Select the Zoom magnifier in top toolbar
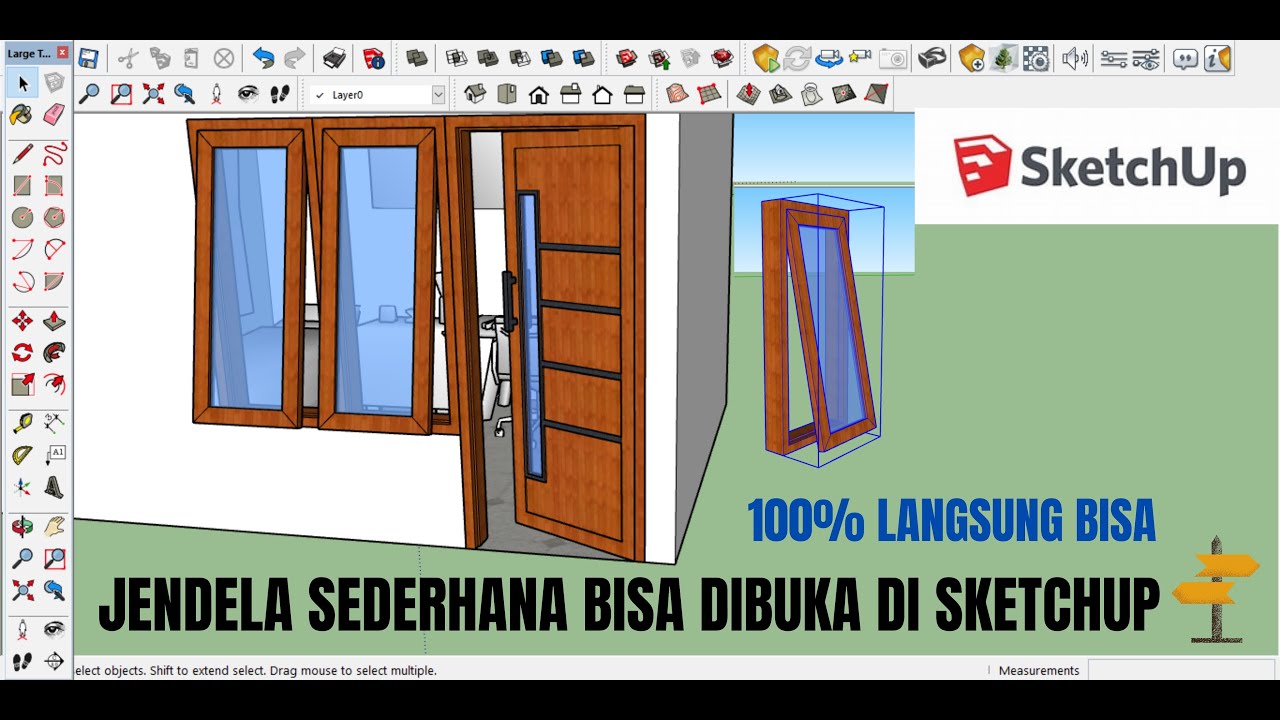This screenshot has width=1280, height=720. (x=89, y=94)
